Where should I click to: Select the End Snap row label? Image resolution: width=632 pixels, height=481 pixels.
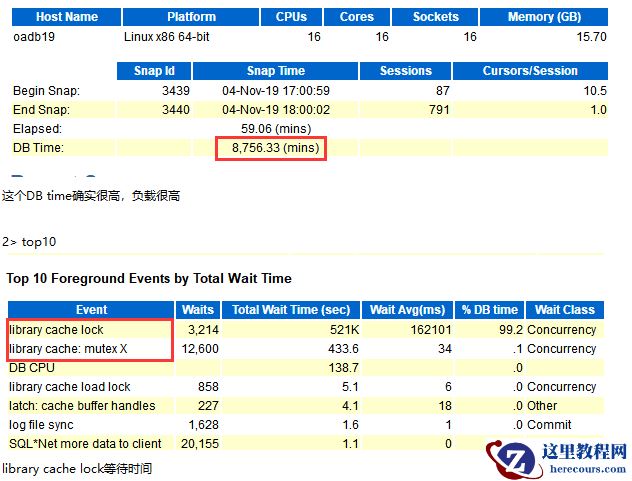[41, 110]
